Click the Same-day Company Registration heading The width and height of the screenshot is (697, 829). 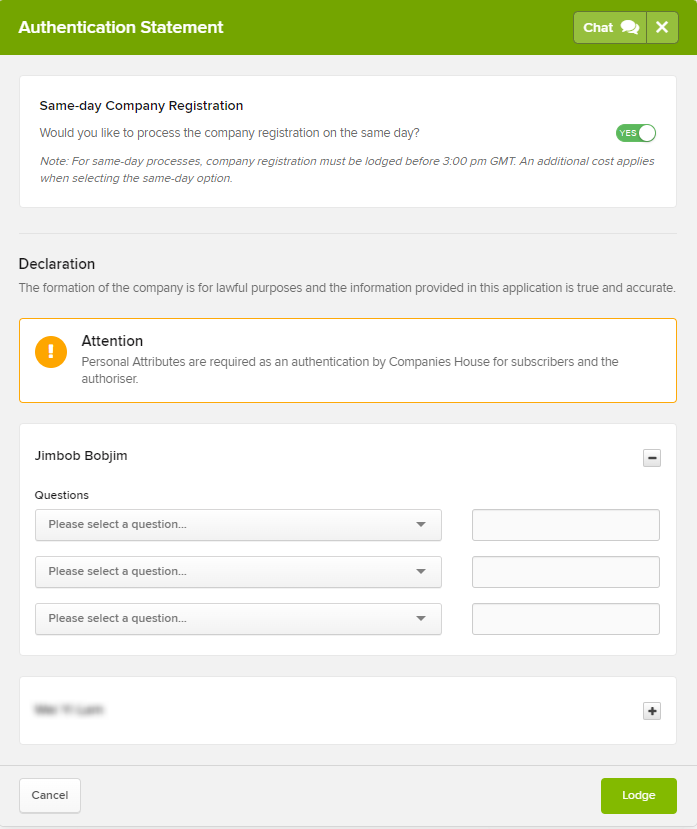pyautogui.click(x=141, y=106)
